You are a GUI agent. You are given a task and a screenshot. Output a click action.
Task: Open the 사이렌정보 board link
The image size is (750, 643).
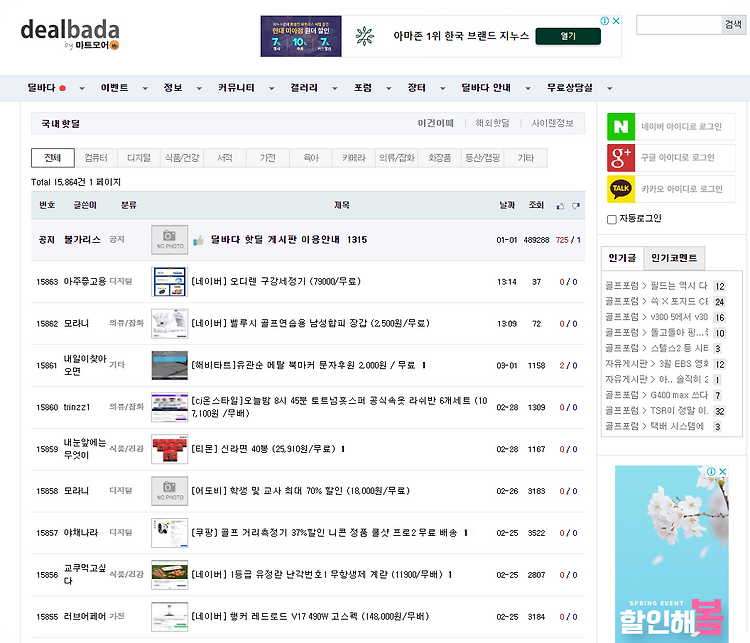pos(552,123)
